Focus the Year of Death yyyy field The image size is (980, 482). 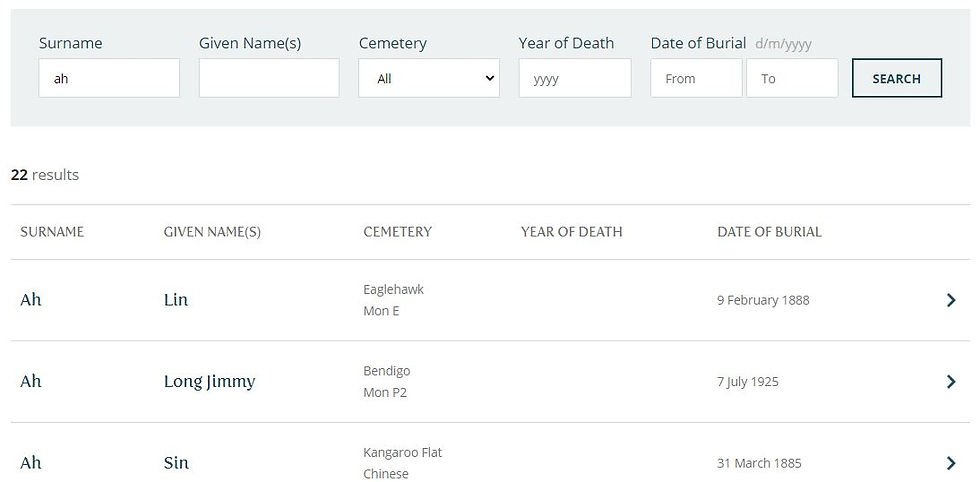574,78
